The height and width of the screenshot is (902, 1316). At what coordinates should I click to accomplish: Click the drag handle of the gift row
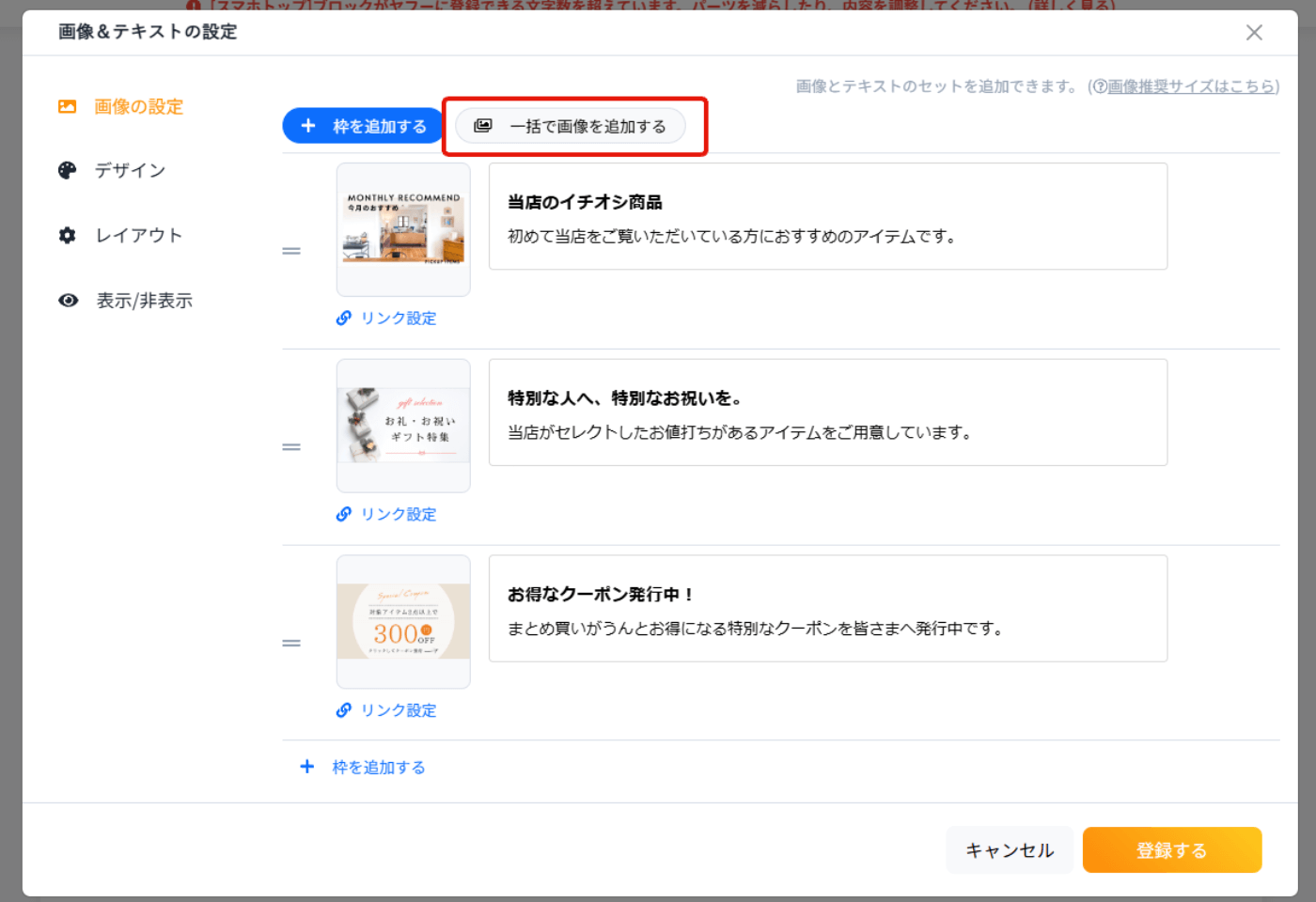coord(291,447)
